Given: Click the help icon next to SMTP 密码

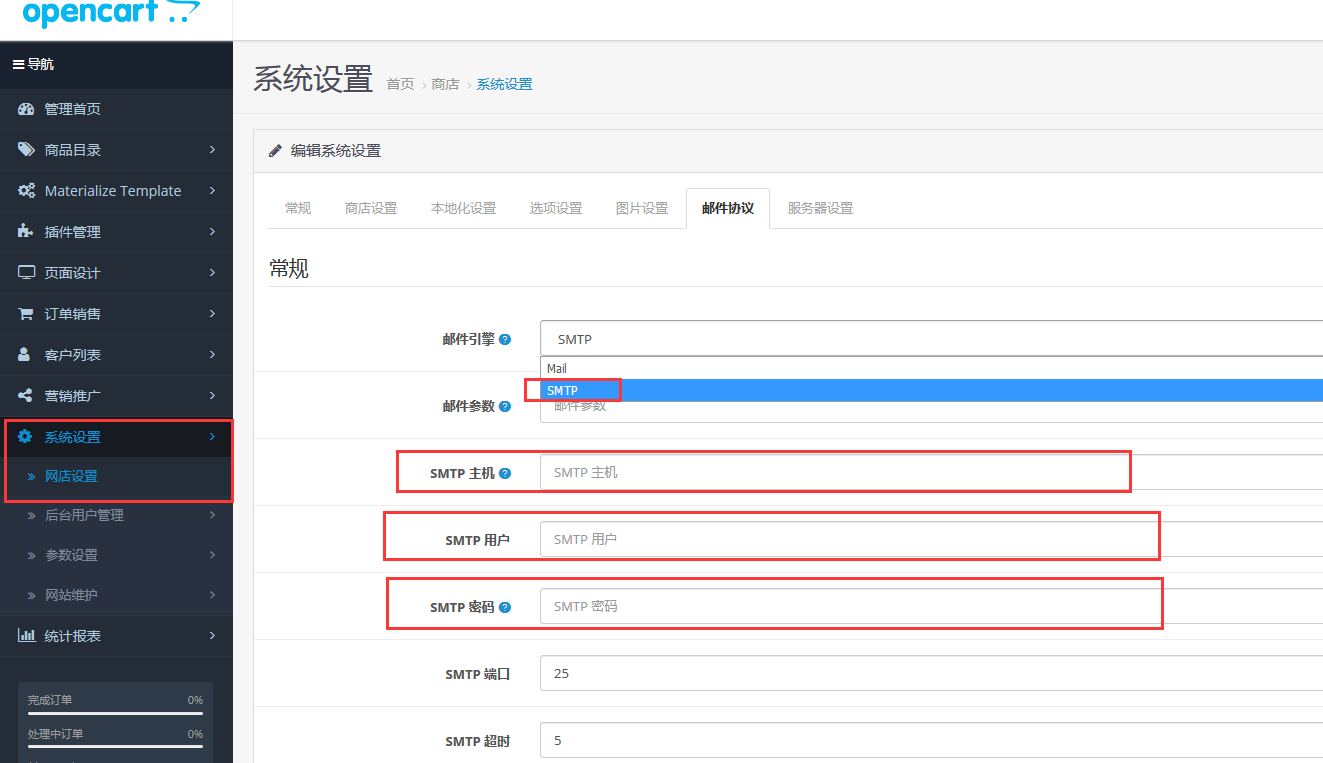Looking at the screenshot, I should [x=505, y=607].
